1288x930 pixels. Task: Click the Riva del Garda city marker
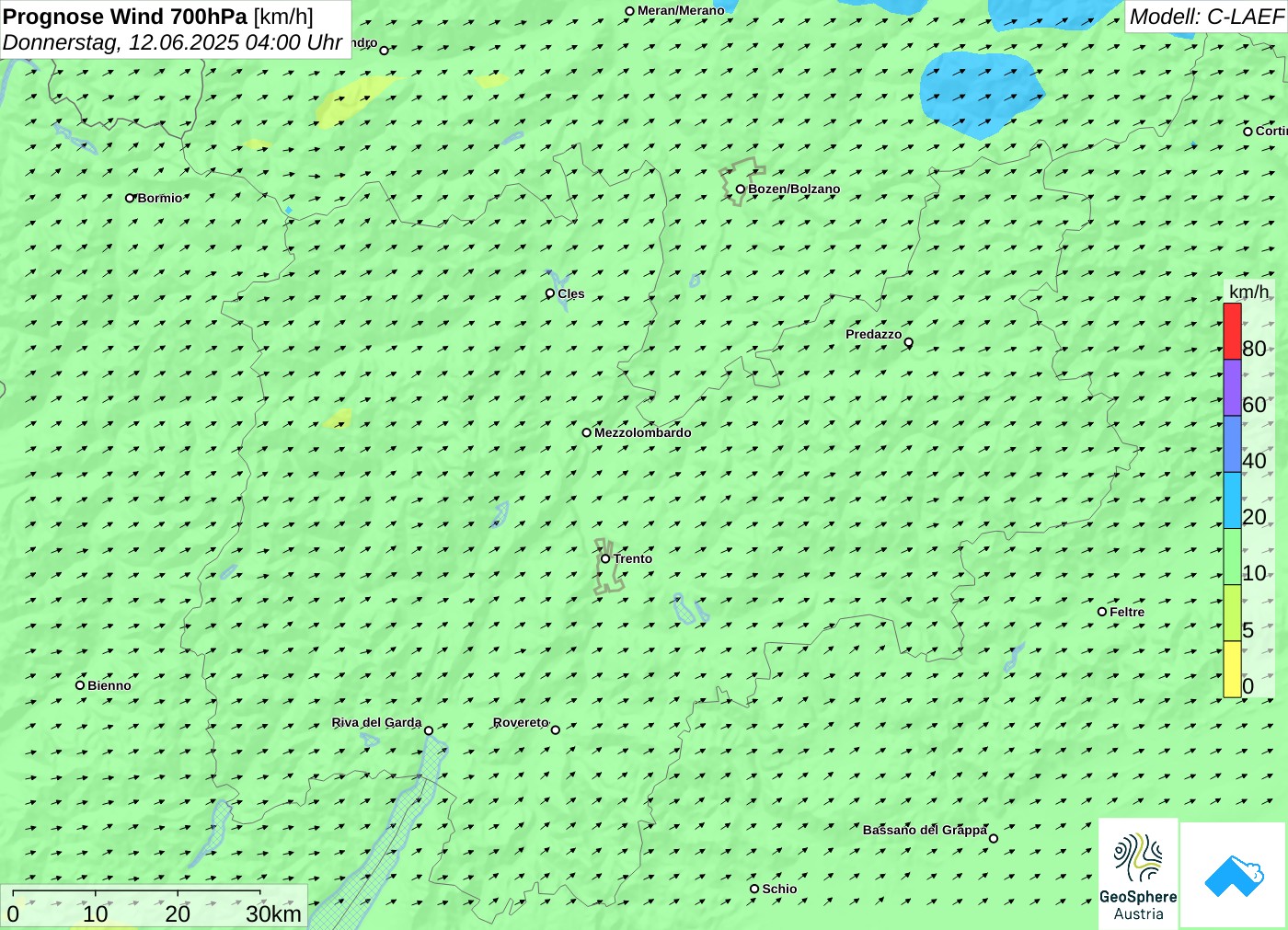coord(429,730)
